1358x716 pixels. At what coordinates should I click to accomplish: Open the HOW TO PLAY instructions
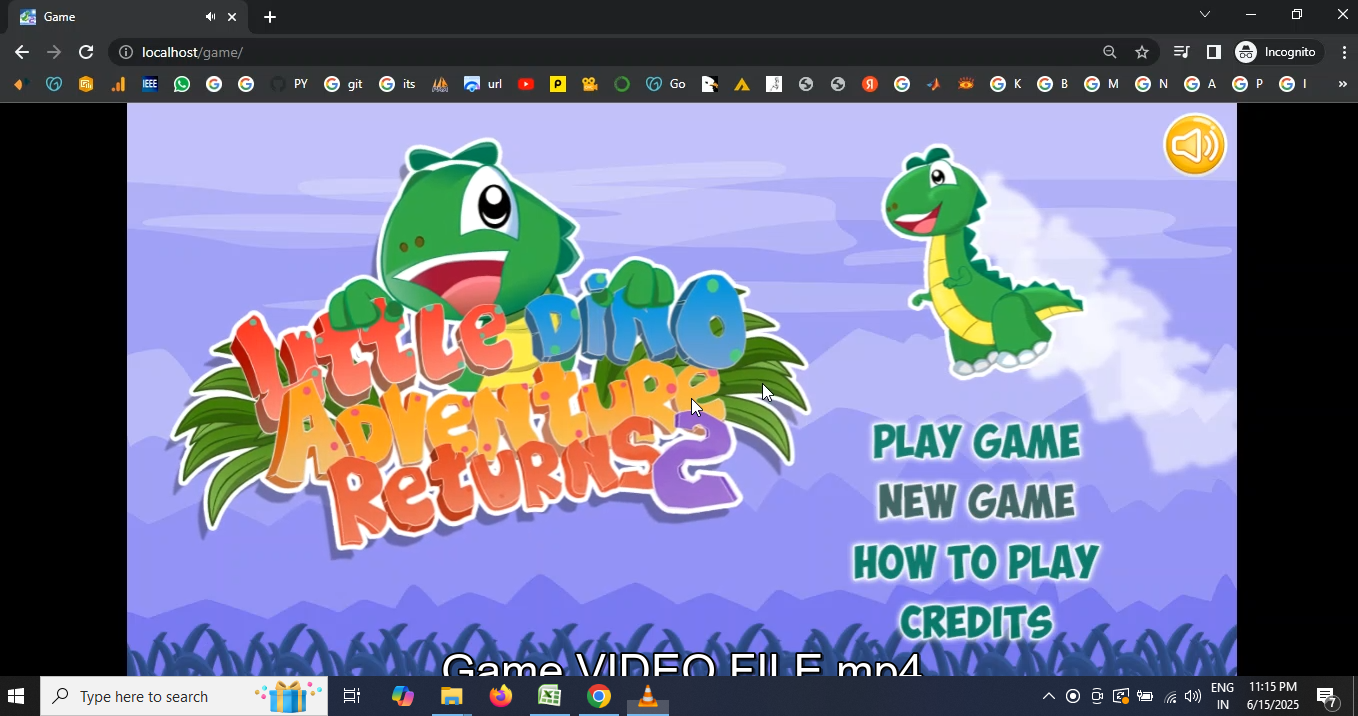(976, 562)
